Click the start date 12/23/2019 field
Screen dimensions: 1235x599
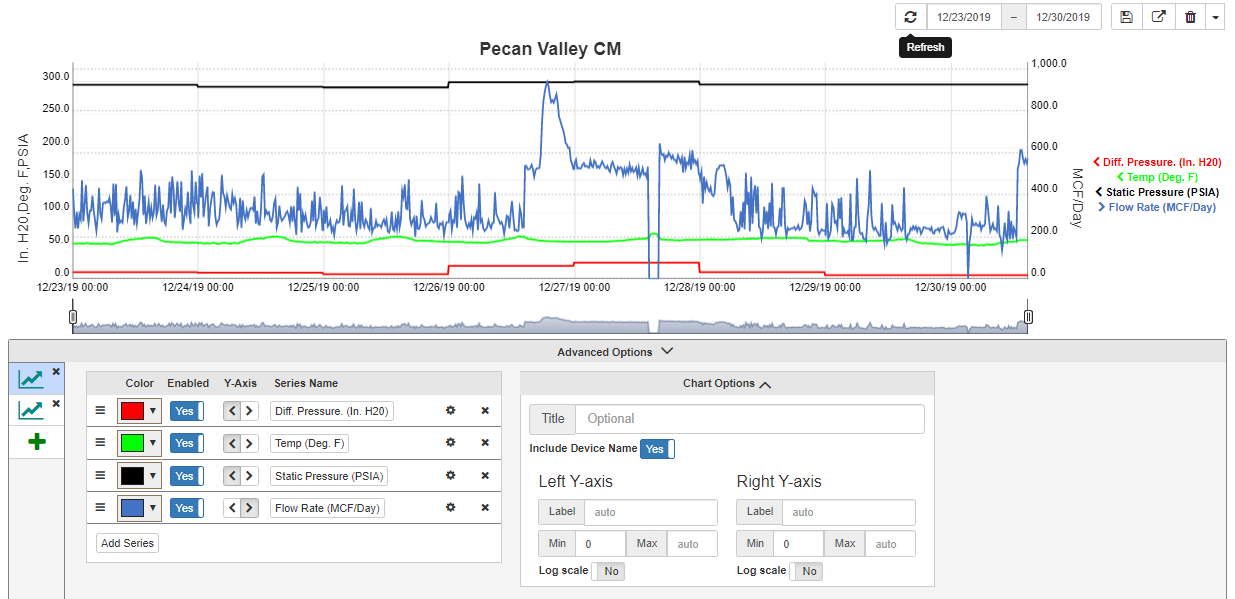pos(964,17)
